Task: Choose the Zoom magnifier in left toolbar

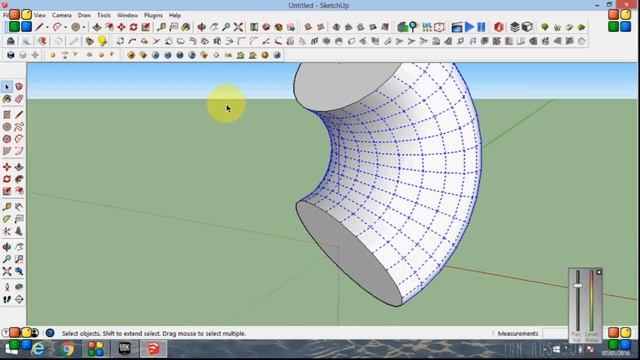Action: tap(7, 259)
